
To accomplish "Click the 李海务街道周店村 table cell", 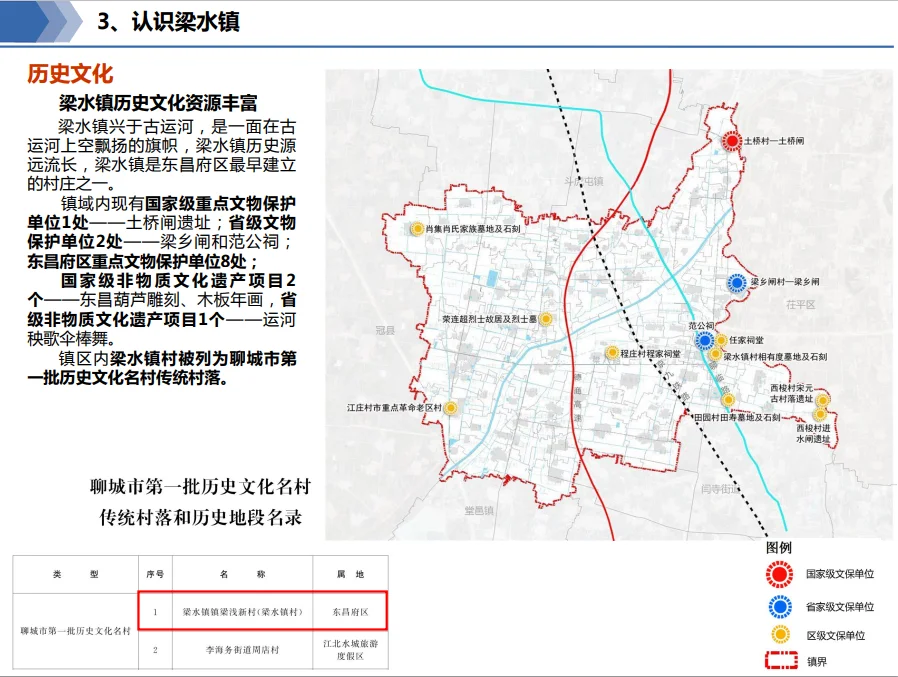I will (x=242, y=650).
